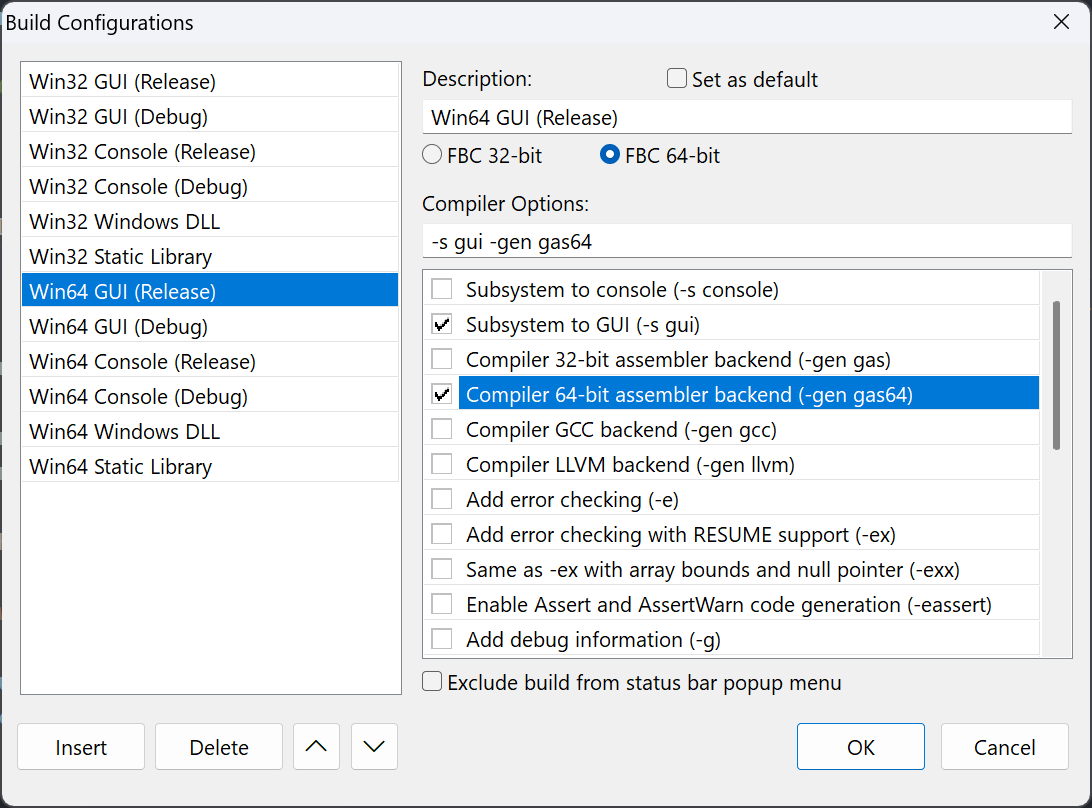Select the FBC 32-bit radio button

point(432,155)
